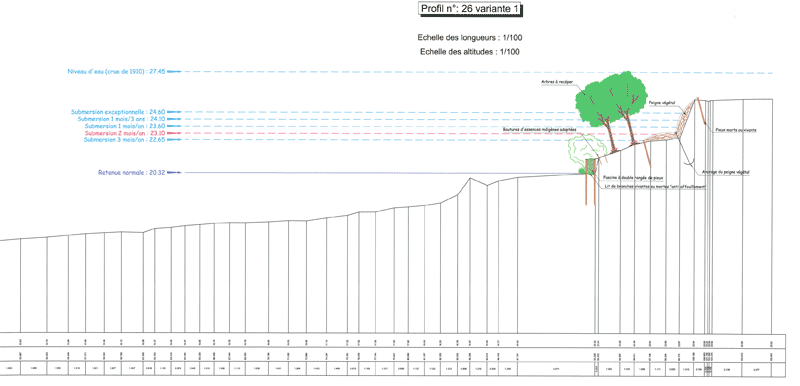The width and height of the screenshot is (800, 386).
Task: Select the 'Profil n°: 26 variante 1' title box
Action: 471,9
